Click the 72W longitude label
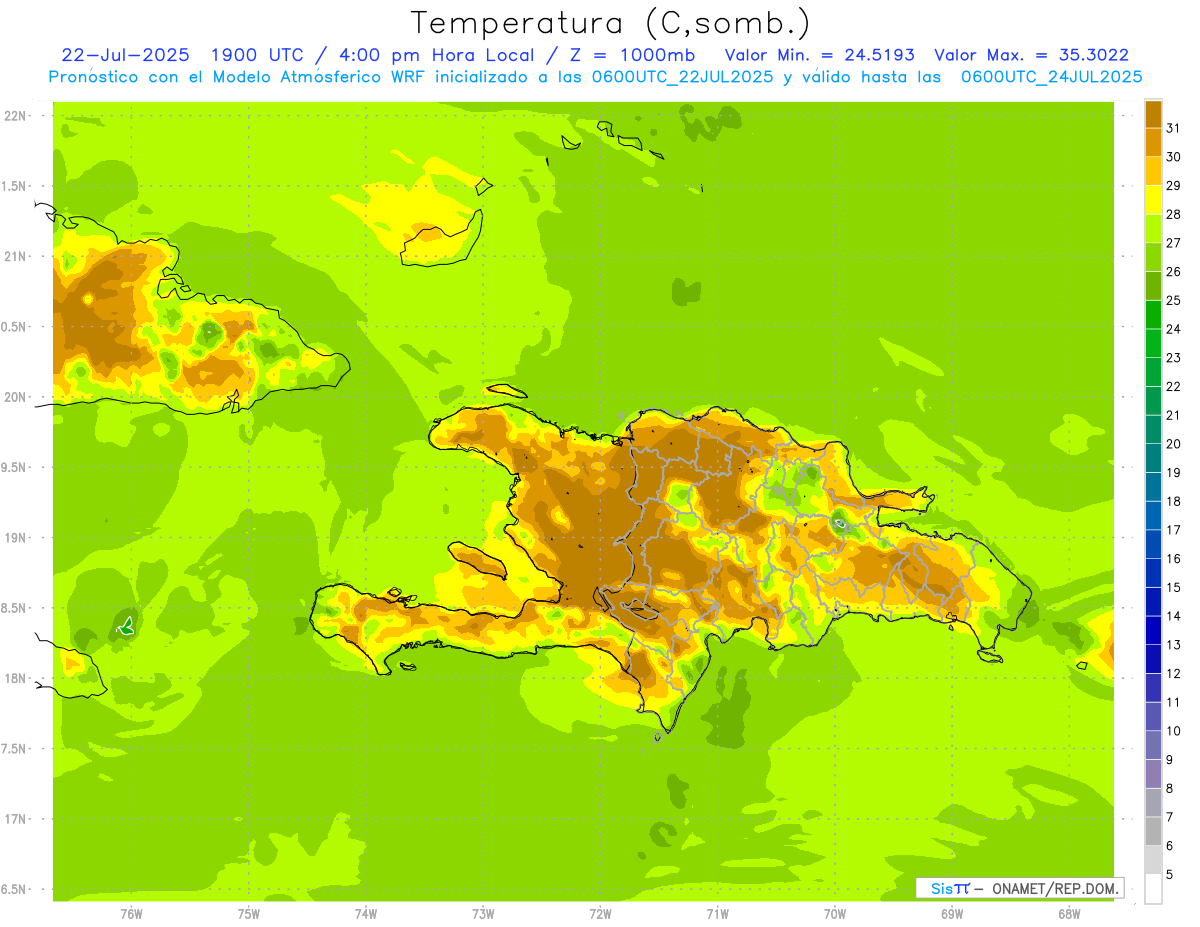This screenshot has height=927, width=1200. click(600, 914)
